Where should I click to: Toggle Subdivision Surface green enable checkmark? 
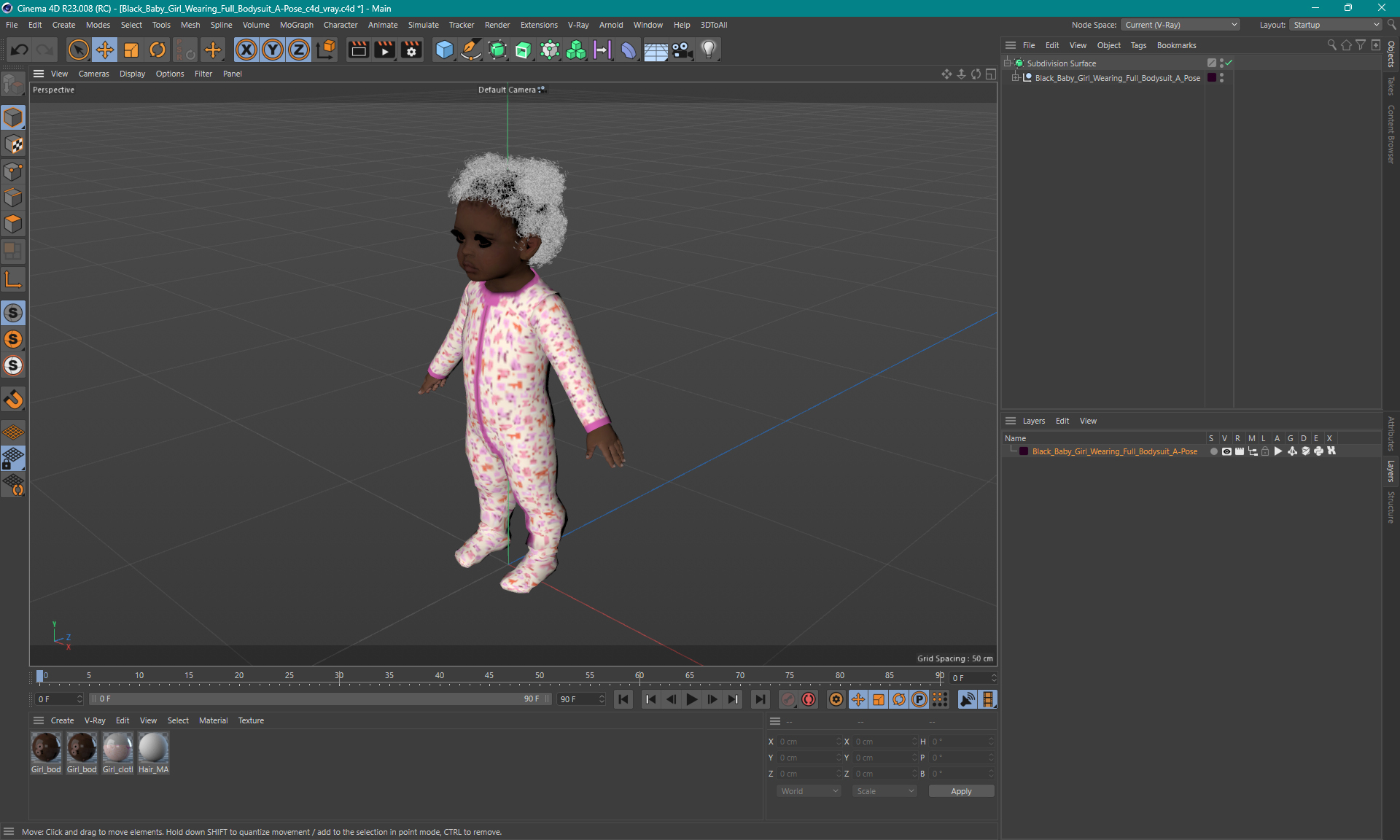point(1229,63)
